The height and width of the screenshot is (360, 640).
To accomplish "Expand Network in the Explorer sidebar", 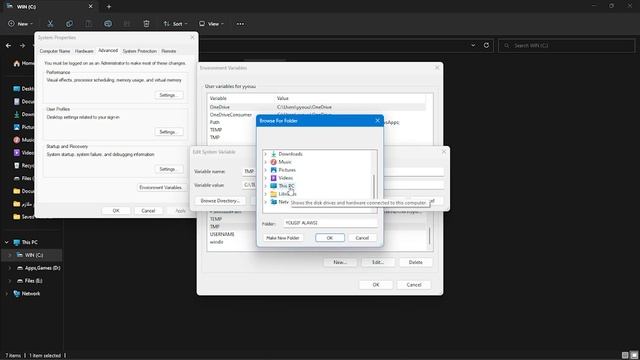I will (x=7, y=293).
